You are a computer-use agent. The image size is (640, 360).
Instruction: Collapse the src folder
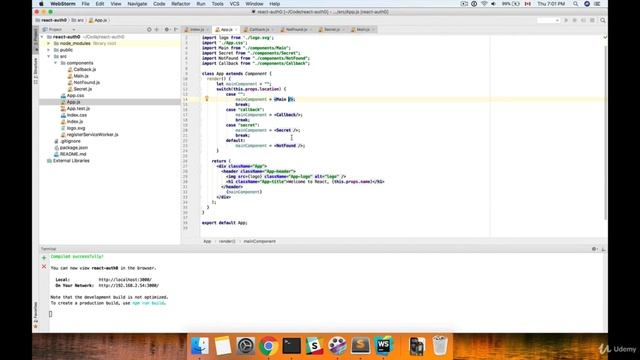tap(49, 56)
